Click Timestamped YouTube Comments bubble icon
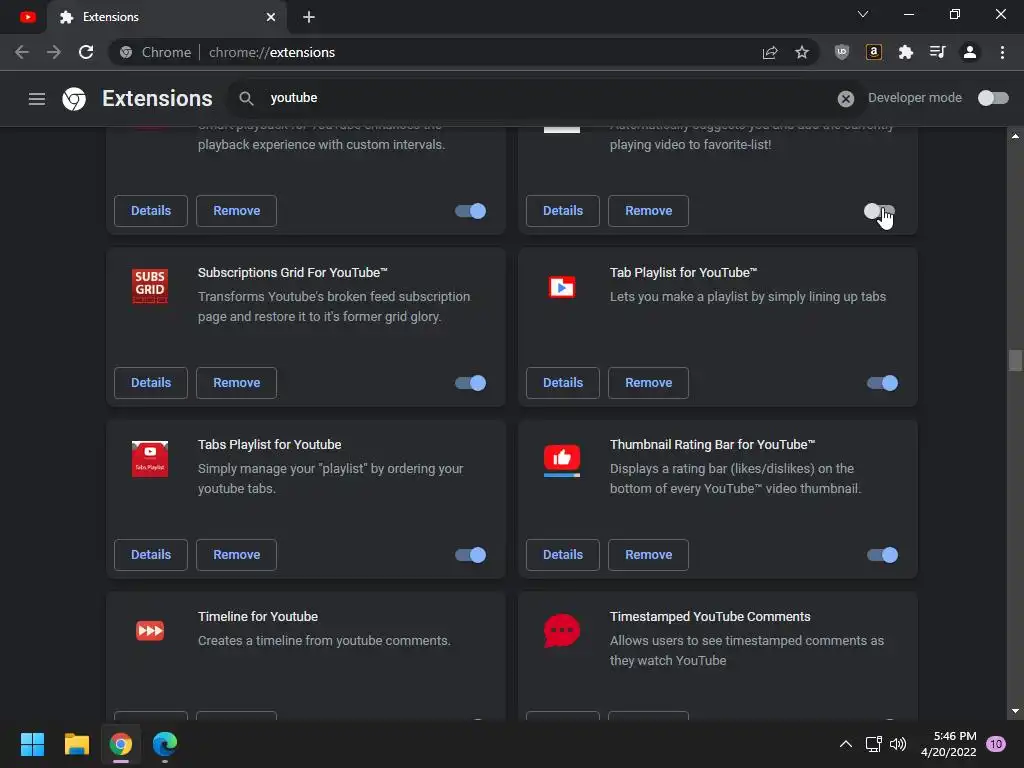 coord(562,631)
